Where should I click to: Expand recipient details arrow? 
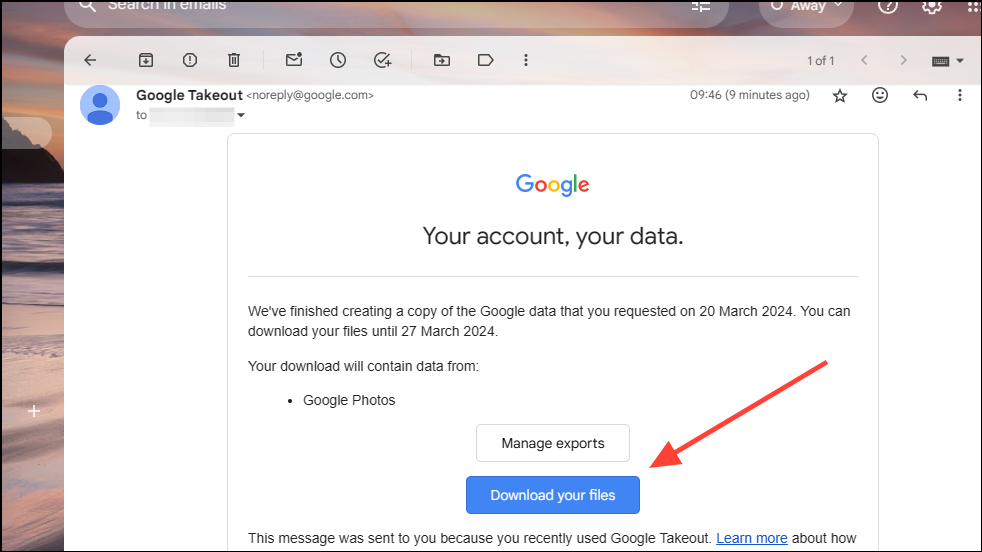click(240, 115)
